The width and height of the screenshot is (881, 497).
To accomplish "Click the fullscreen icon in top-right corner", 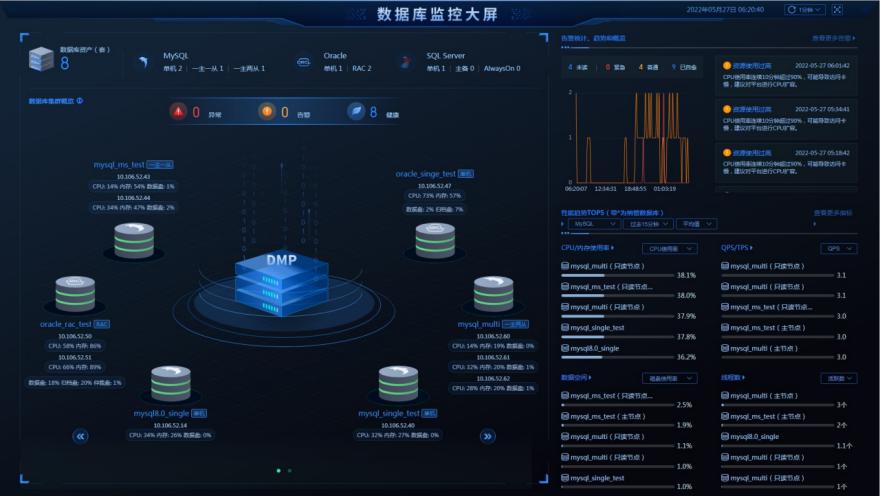I will (x=837, y=10).
